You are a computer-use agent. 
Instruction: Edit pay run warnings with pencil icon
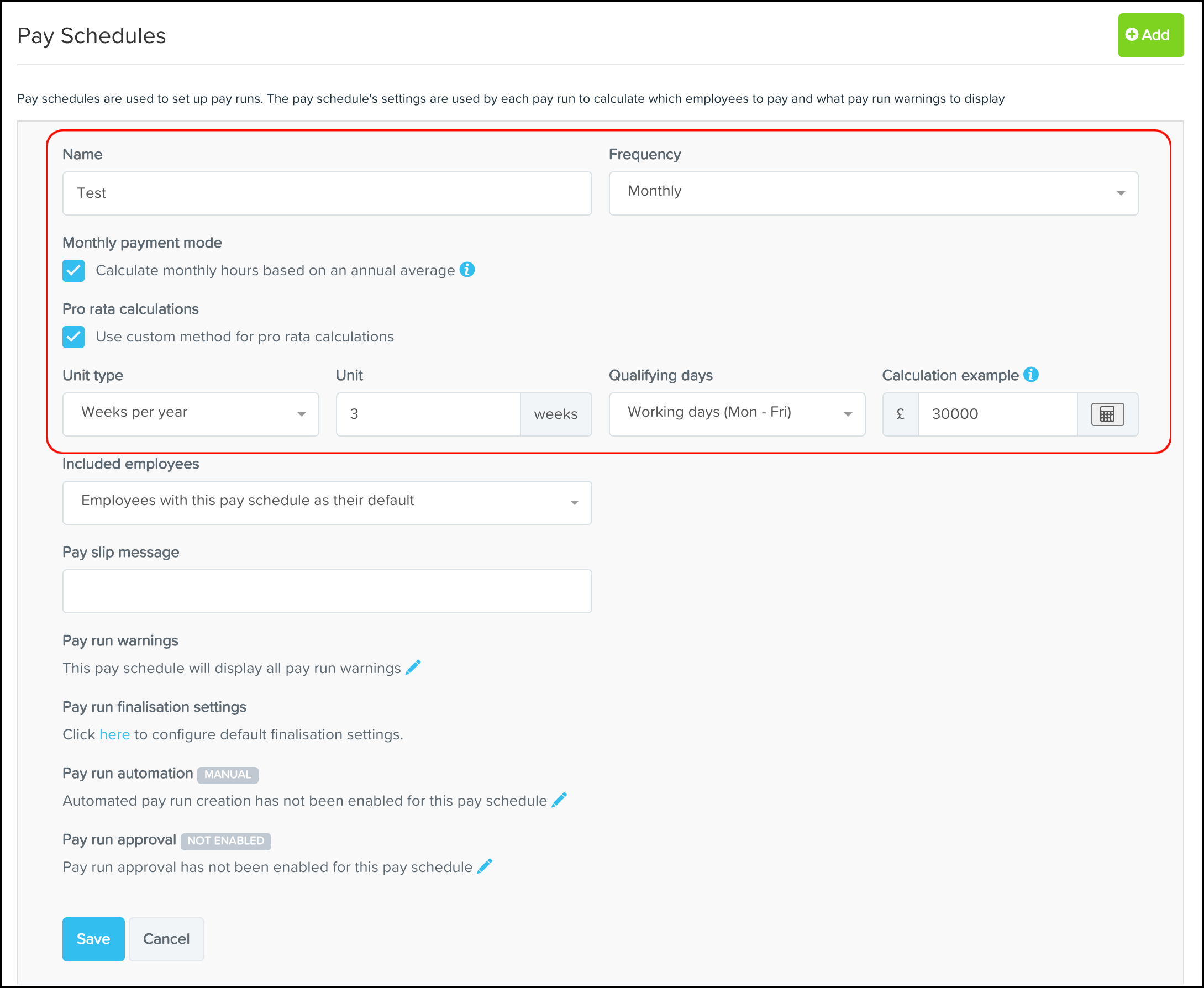(x=413, y=667)
